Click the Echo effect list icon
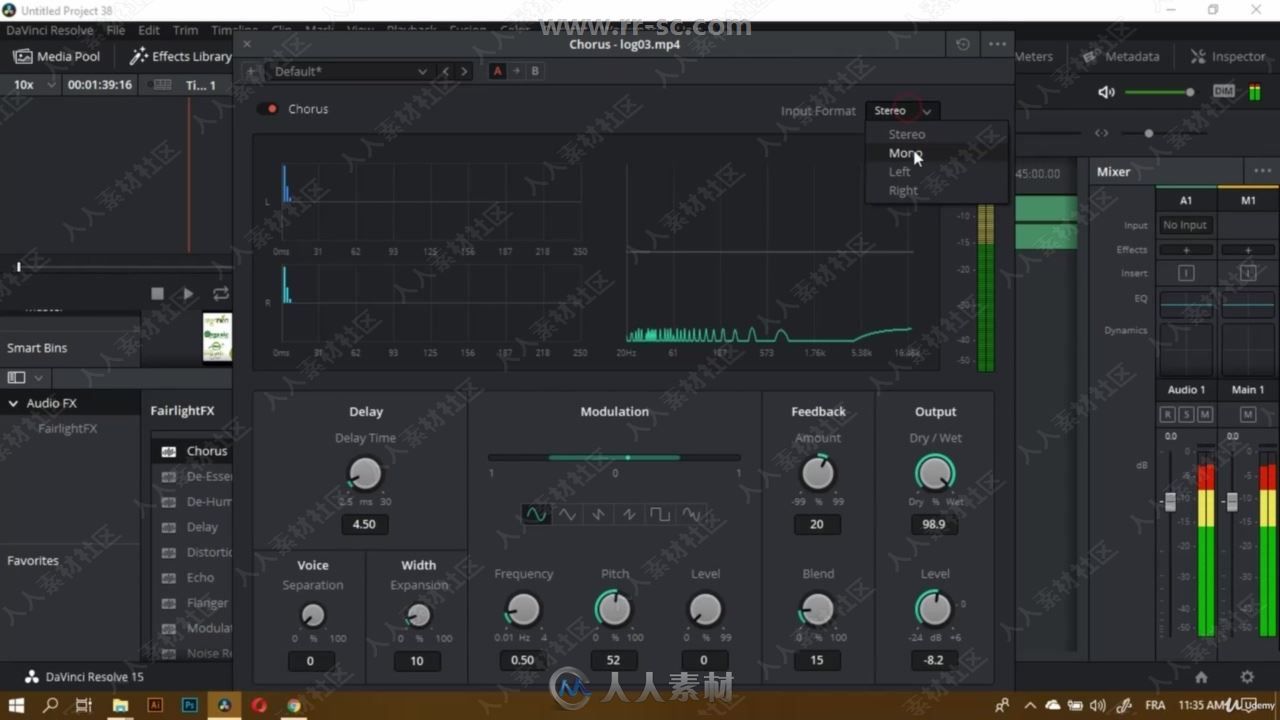The image size is (1280, 720). point(169,578)
